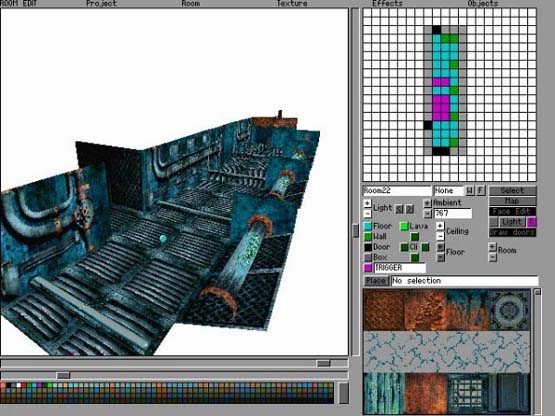Open the Effects menu
Image resolution: width=555 pixels, height=416 pixels.
pyautogui.click(x=388, y=4)
